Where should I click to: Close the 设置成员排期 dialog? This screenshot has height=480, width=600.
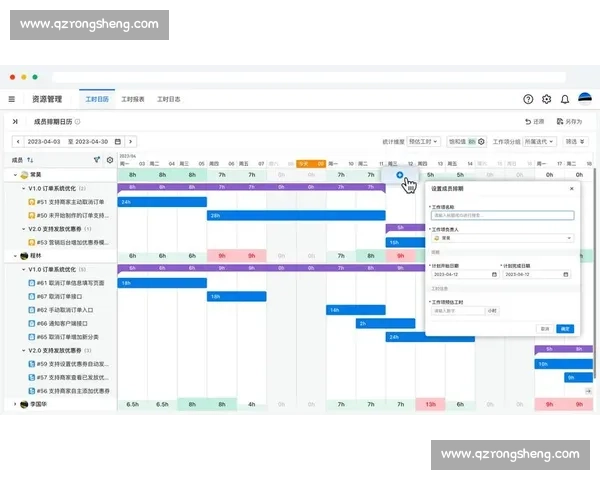pos(572,189)
